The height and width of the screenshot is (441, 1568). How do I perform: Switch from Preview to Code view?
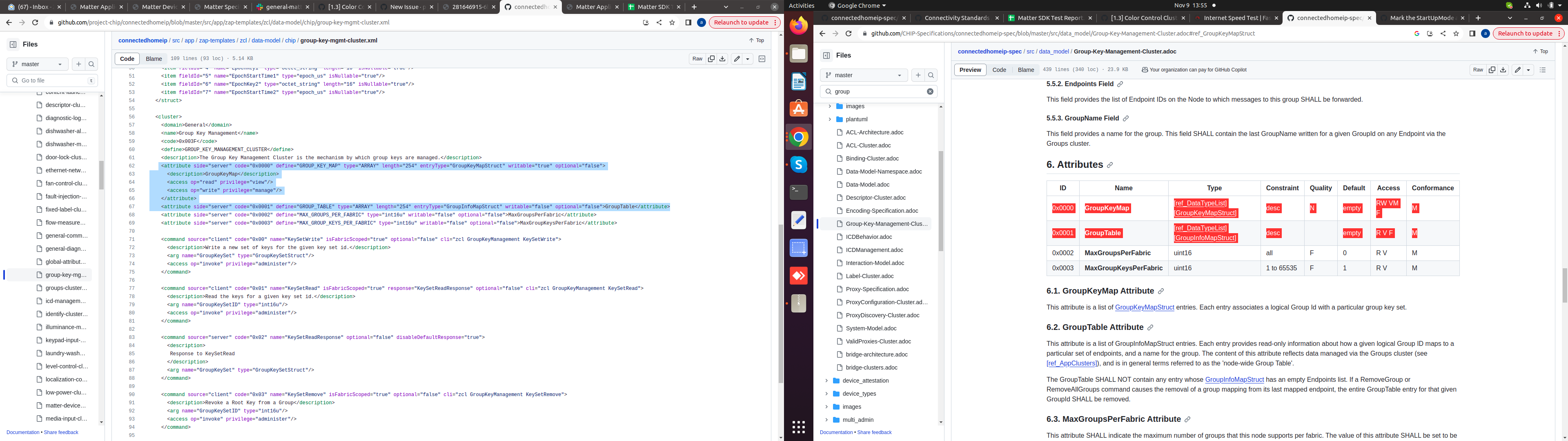click(999, 69)
